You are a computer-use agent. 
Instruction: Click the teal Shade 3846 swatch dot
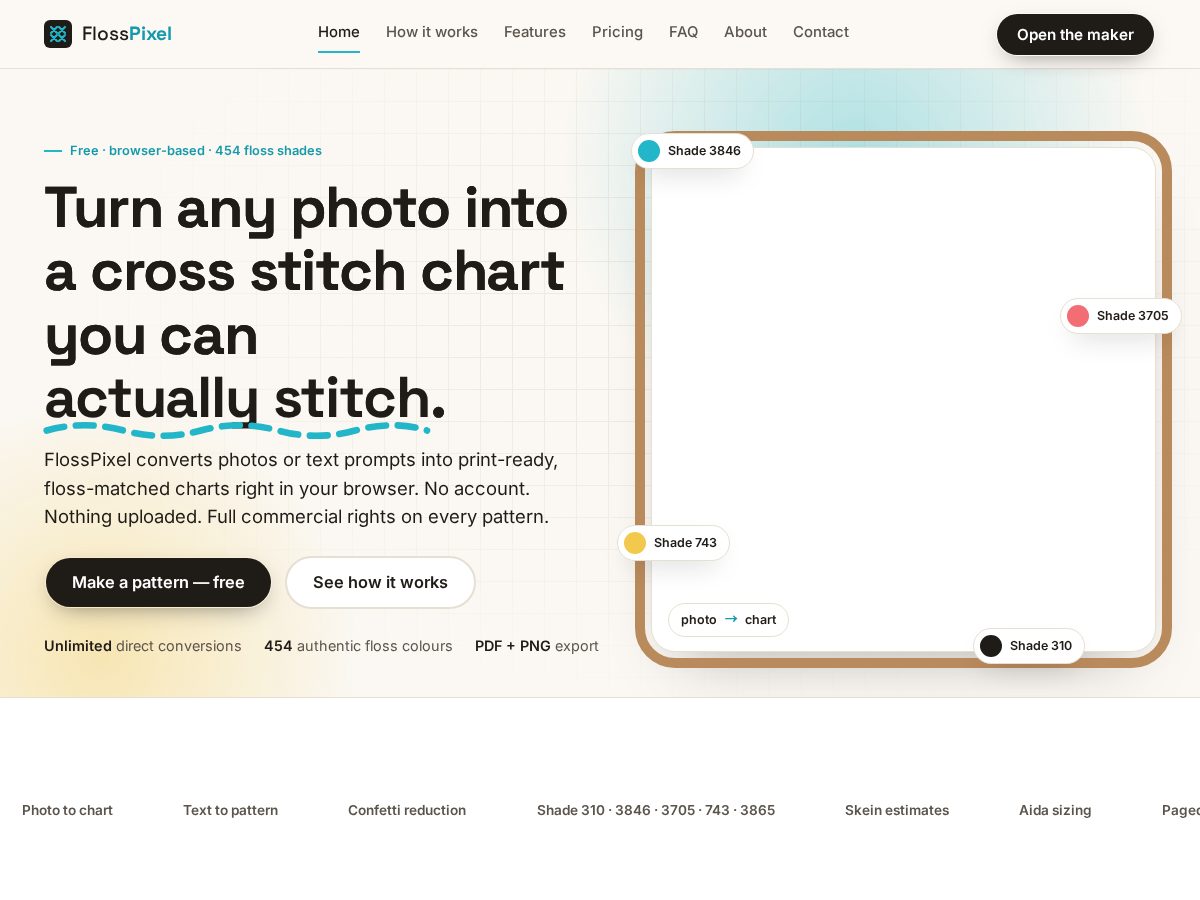[649, 151]
